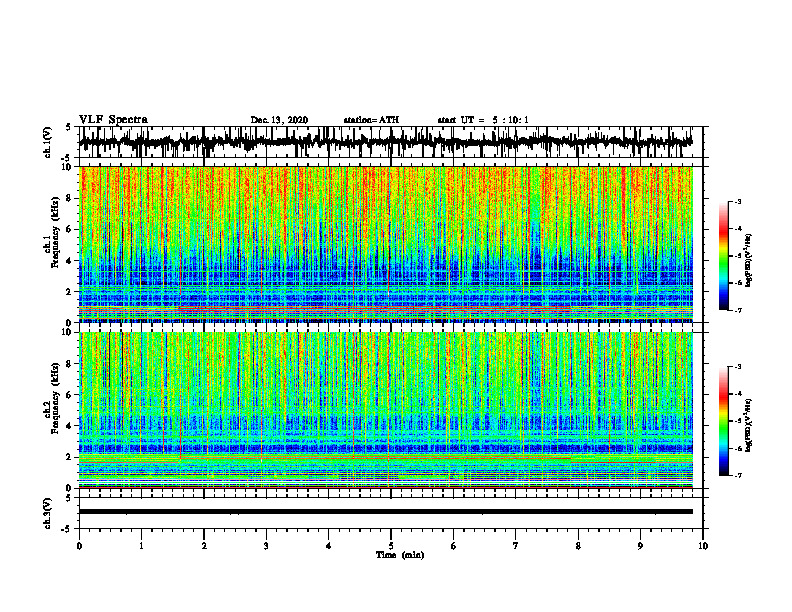
Task: Click the ch.2 spectrogram panel
Action: pos(386,410)
